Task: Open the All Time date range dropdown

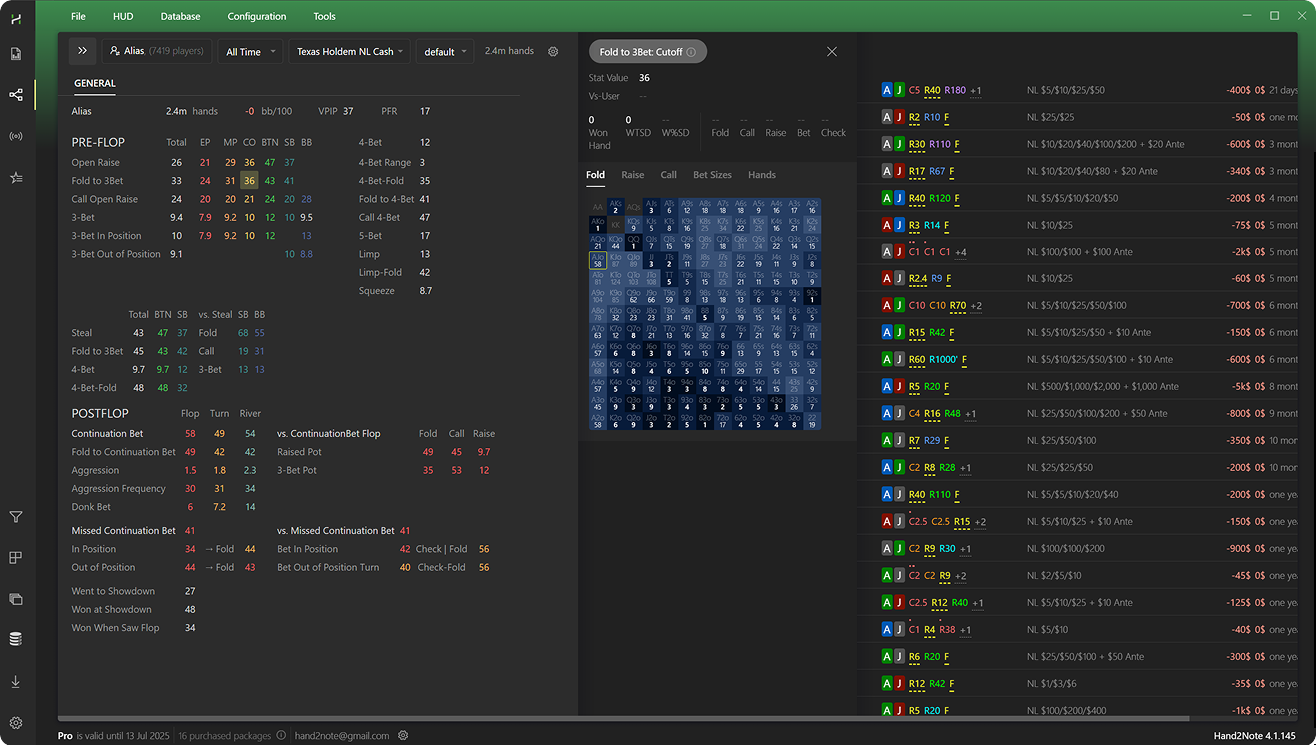Action: 250,51
